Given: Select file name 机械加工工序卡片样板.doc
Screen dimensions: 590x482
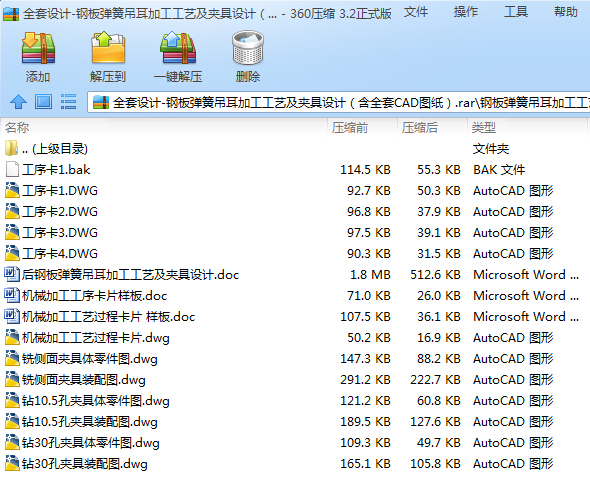Looking at the screenshot, I should tap(94, 296).
